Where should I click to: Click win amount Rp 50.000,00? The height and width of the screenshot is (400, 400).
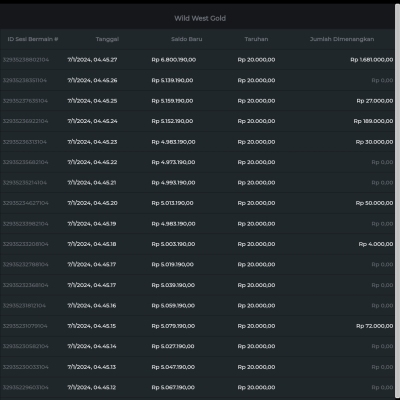[x=374, y=203]
